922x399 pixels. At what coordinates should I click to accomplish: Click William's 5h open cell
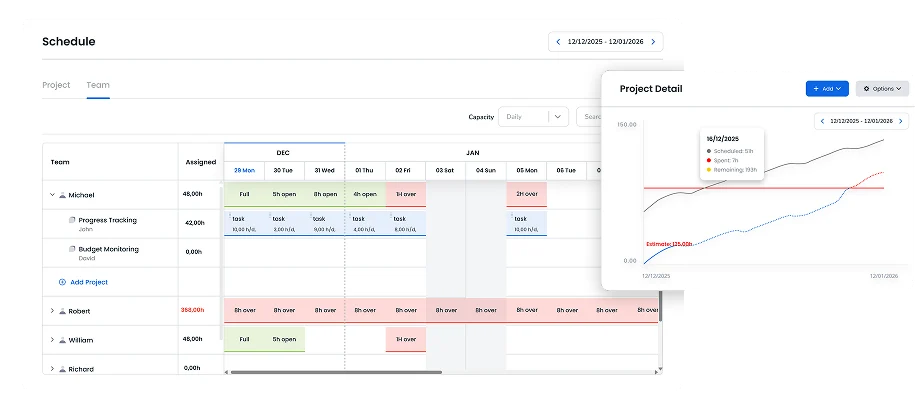(x=285, y=339)
